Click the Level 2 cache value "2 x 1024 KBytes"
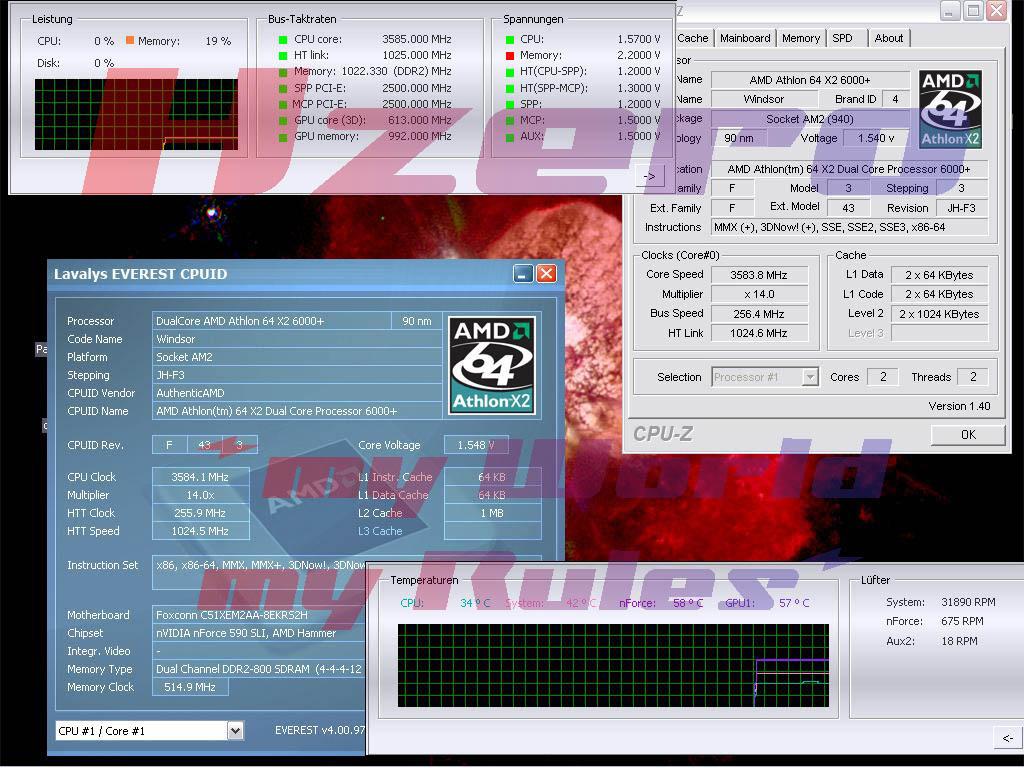1024x768 pixels. [940, 314]
